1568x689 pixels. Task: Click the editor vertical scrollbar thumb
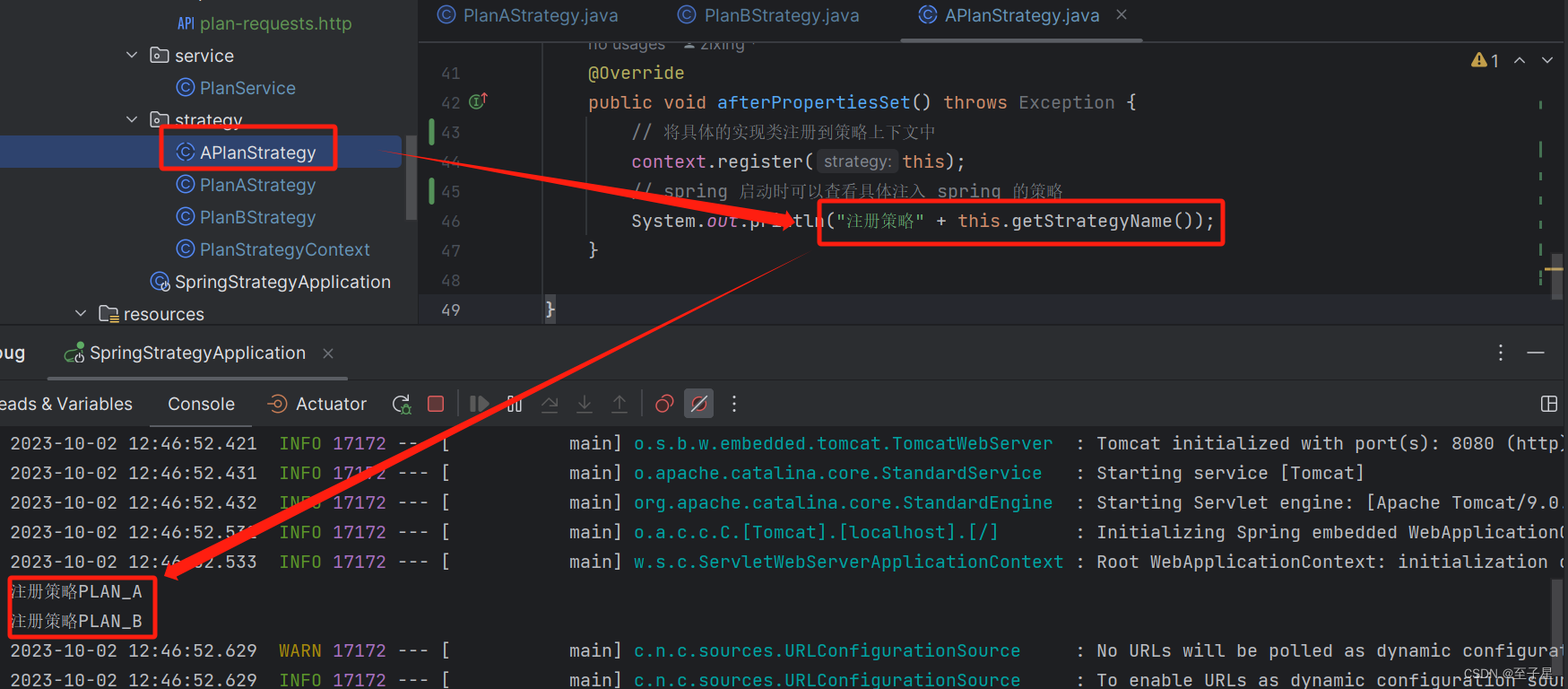point(1558,275)
